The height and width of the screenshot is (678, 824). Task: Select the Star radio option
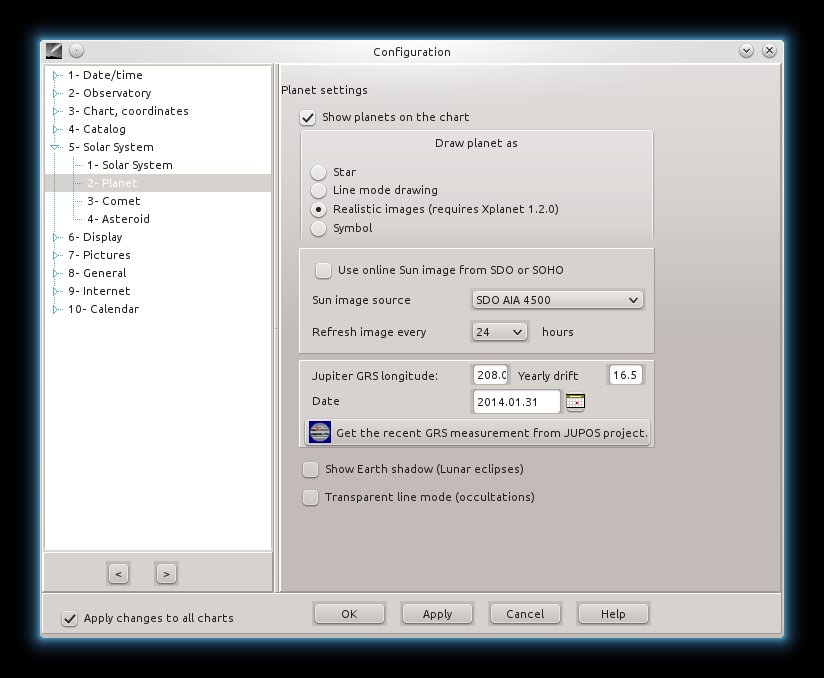tap(318, 172)
